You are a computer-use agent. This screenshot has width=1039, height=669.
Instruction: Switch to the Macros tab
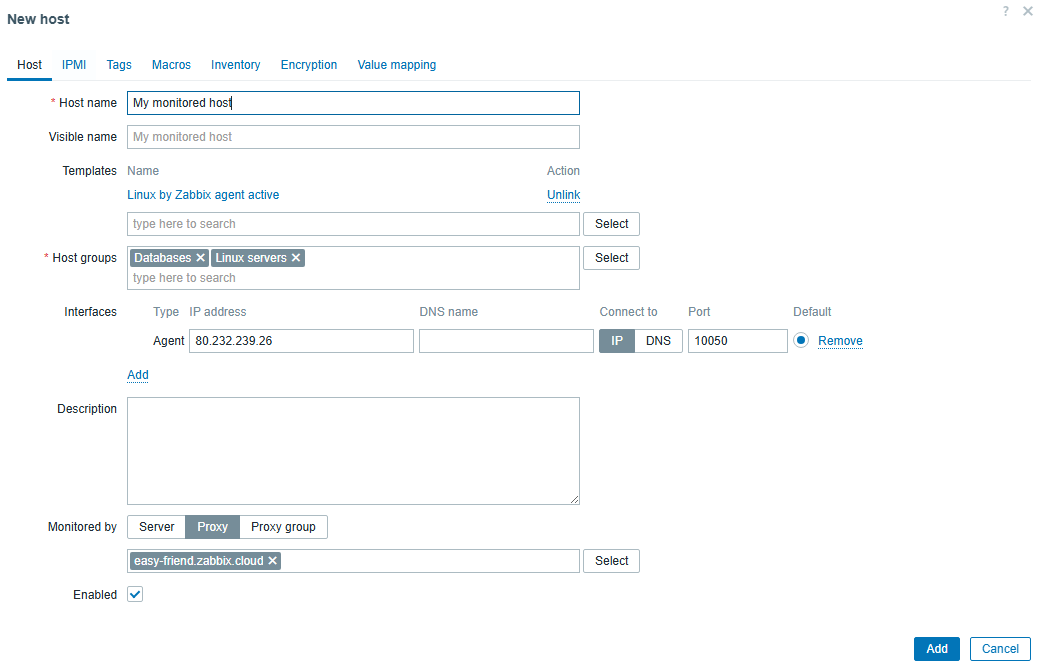pyautogui.click(x=171, y=65)
